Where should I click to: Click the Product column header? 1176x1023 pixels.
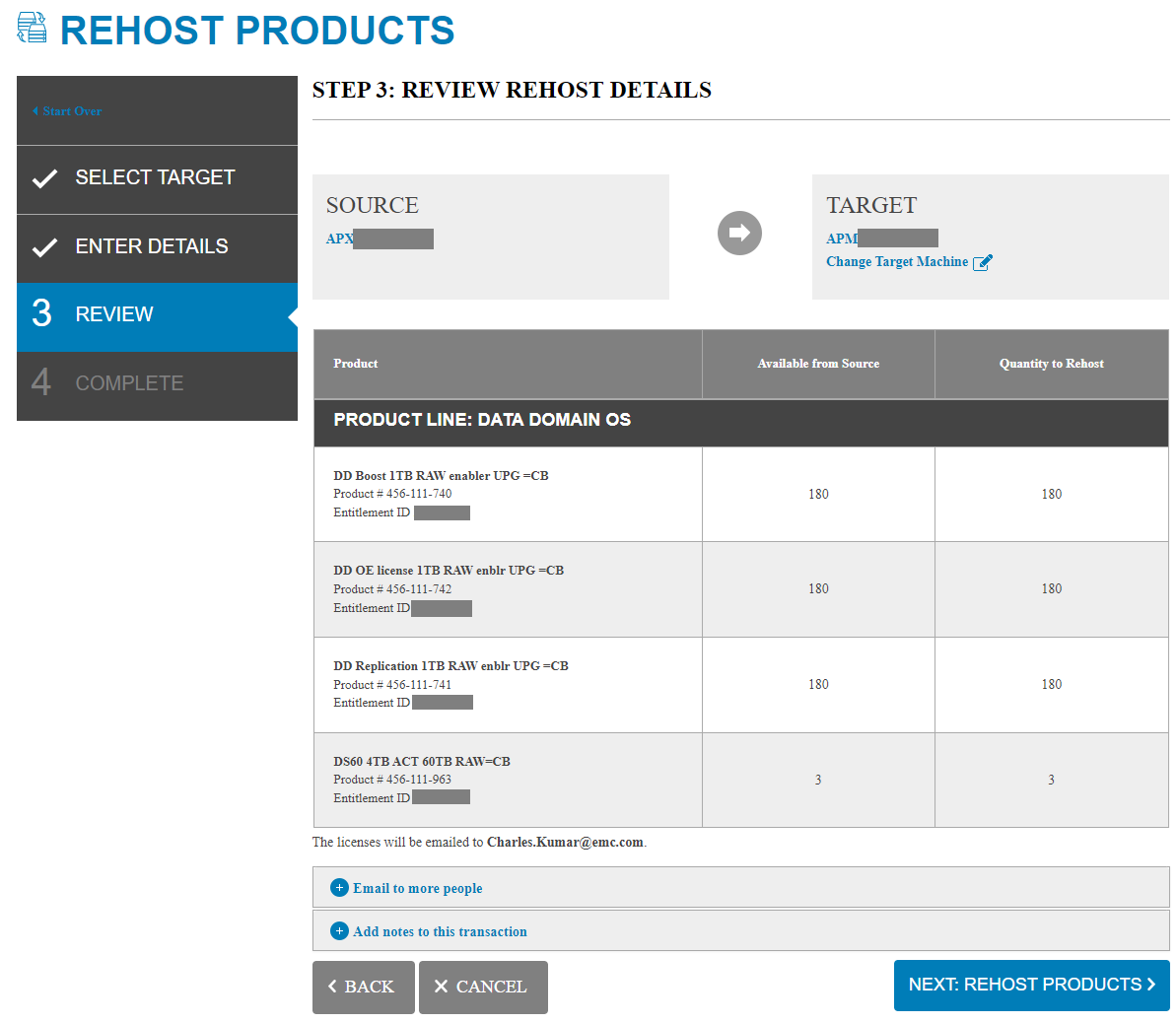[508, 364]
